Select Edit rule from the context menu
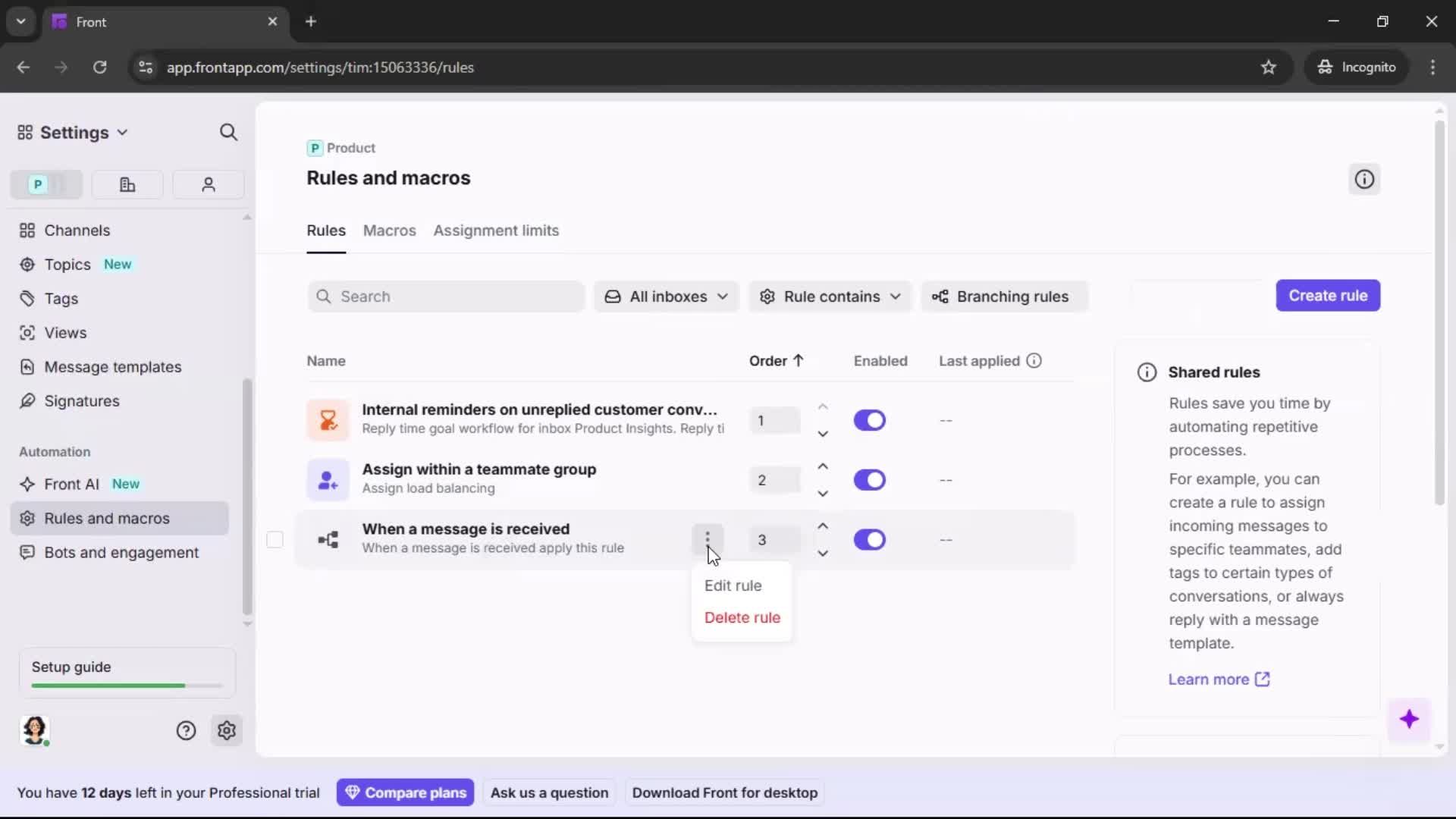 coord(733,585)
